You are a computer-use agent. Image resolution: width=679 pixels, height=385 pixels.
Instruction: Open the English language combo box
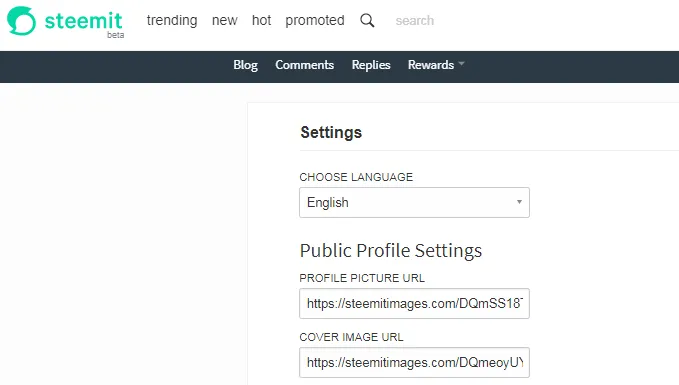point(414,202)
